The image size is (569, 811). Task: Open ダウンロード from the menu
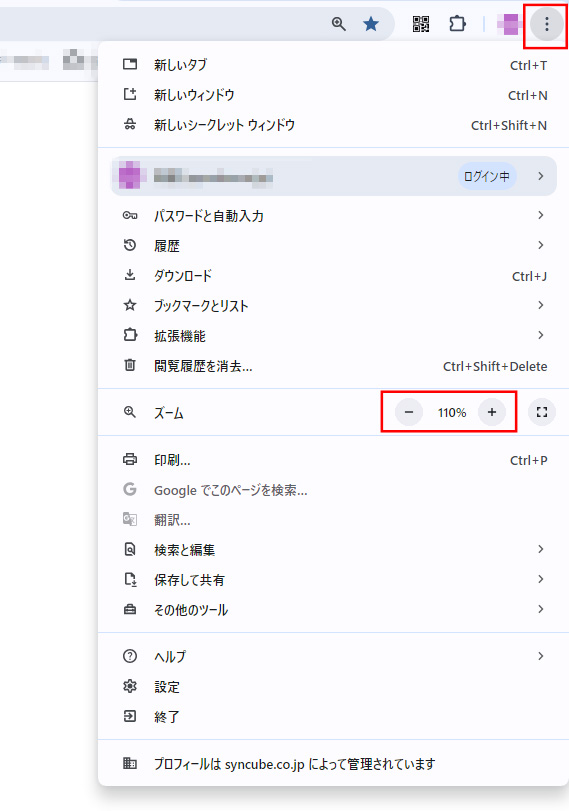pyautogui.click(x=334, y=276)
